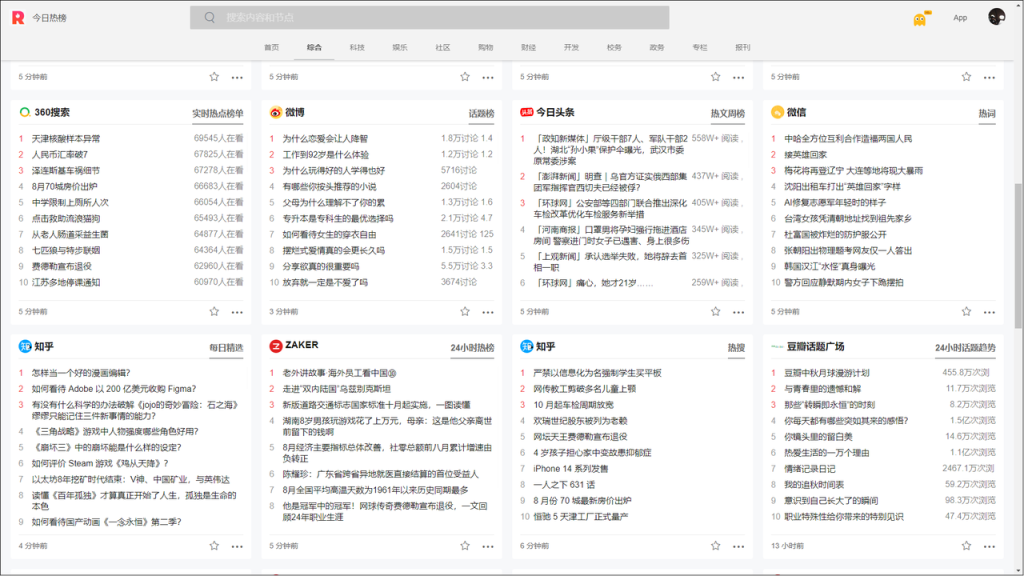Click the 今日头条 red logo icon
The width and height of the screenshot is (1024, 576).
click(526, 112)
